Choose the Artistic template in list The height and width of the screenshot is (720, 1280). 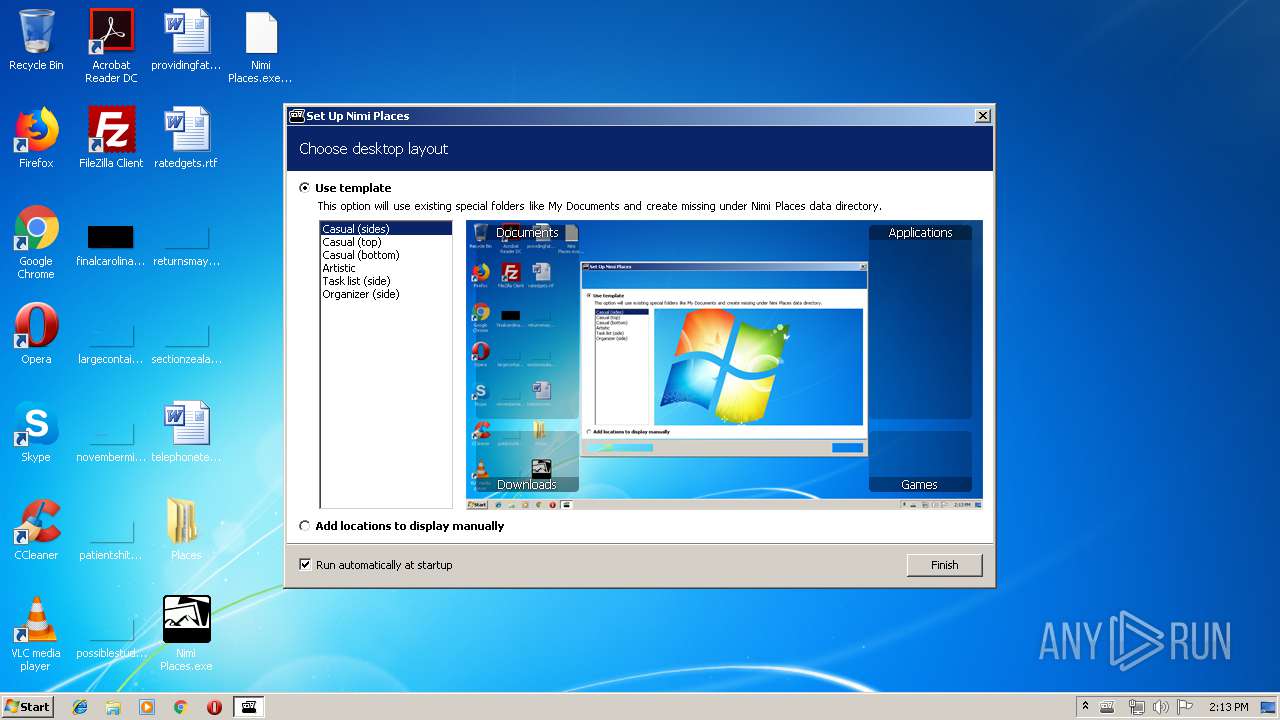click(339, 268)
